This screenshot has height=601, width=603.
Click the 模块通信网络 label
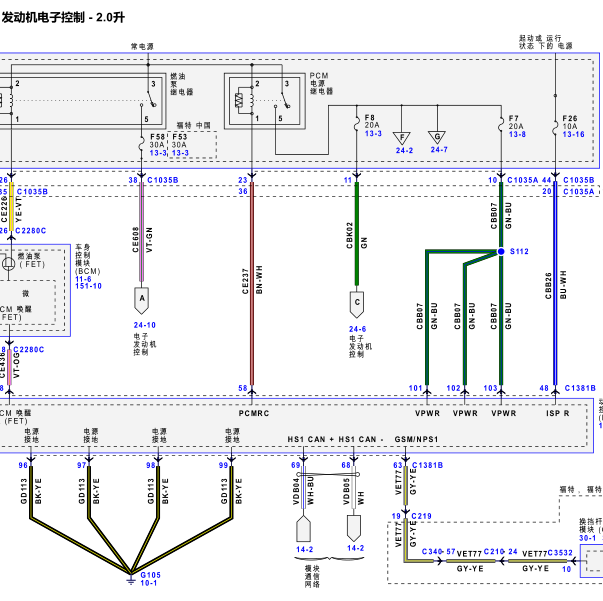tap(312, 576)
